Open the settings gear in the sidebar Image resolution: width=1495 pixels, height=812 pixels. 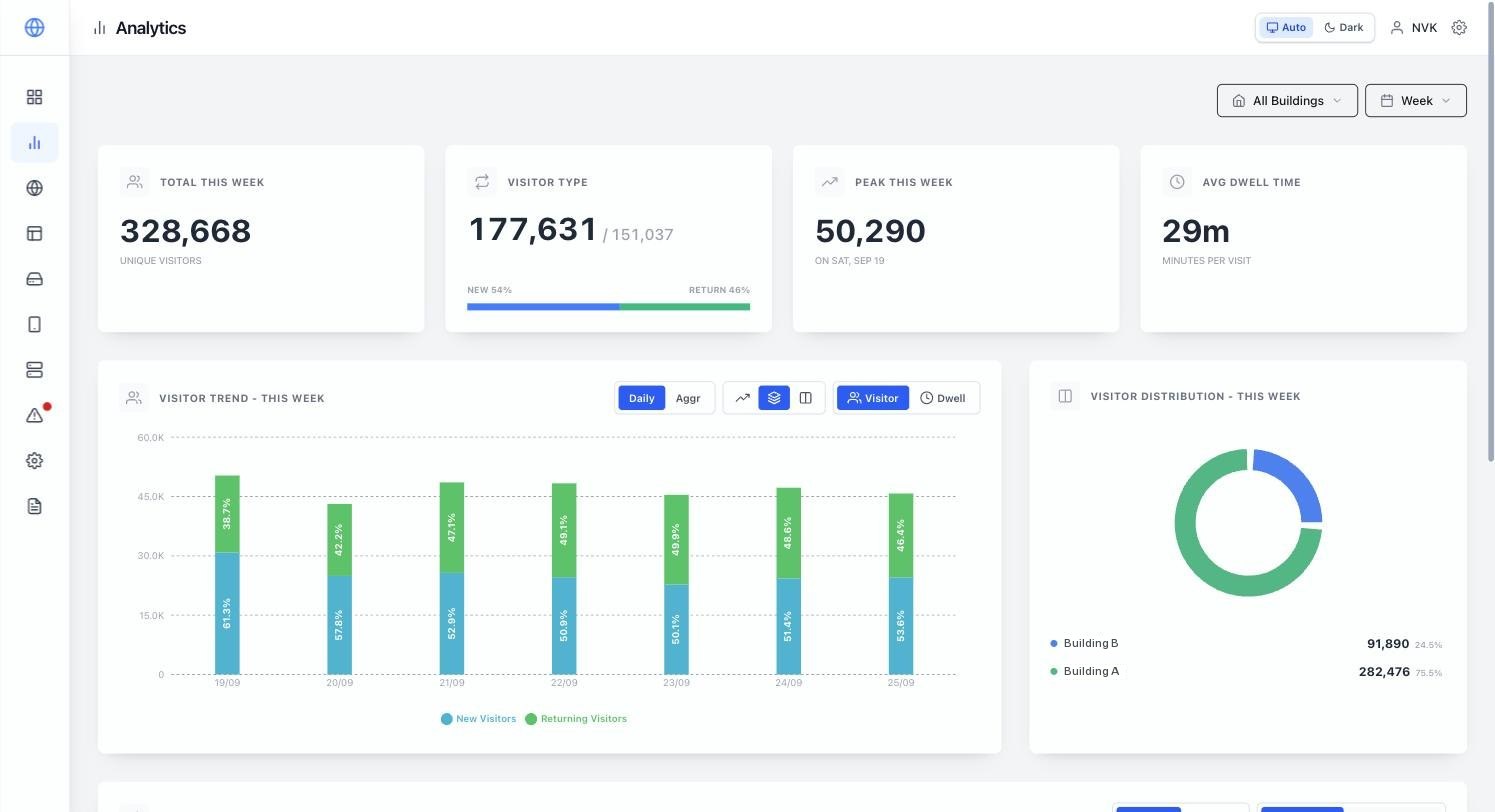(x=34, y=461)
